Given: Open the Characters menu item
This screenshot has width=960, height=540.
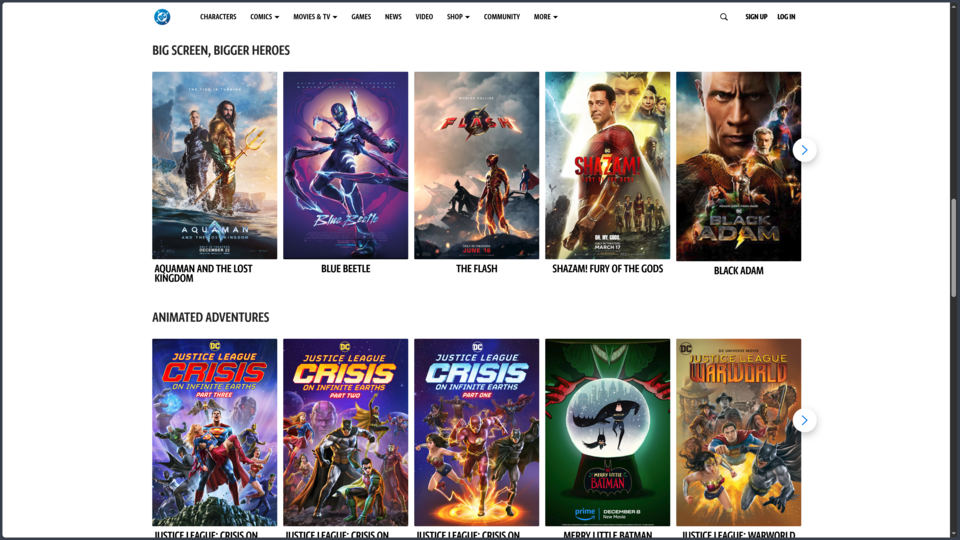Looking at the screenshot, I should pos(218,17).
